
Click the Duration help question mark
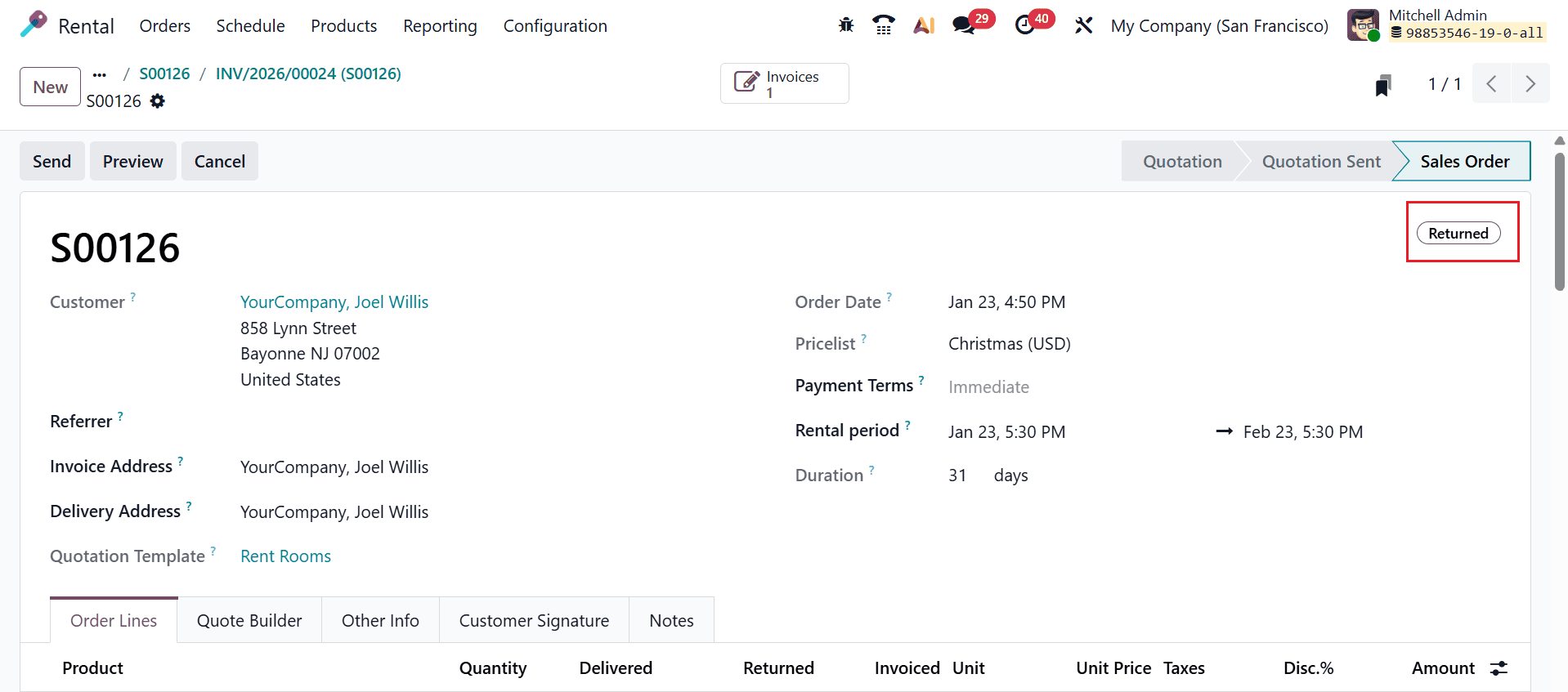click(871, 470)
